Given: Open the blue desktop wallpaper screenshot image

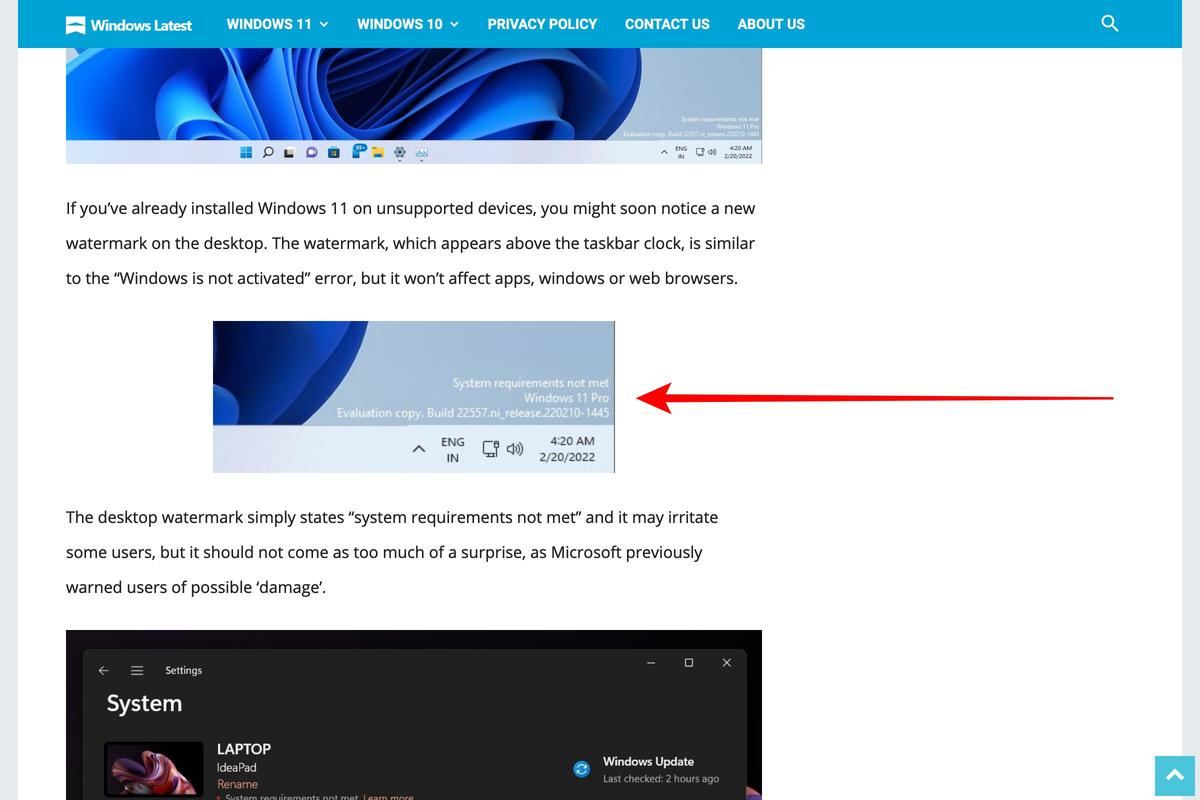Looking at the screenshot, I should coord(414,106).
